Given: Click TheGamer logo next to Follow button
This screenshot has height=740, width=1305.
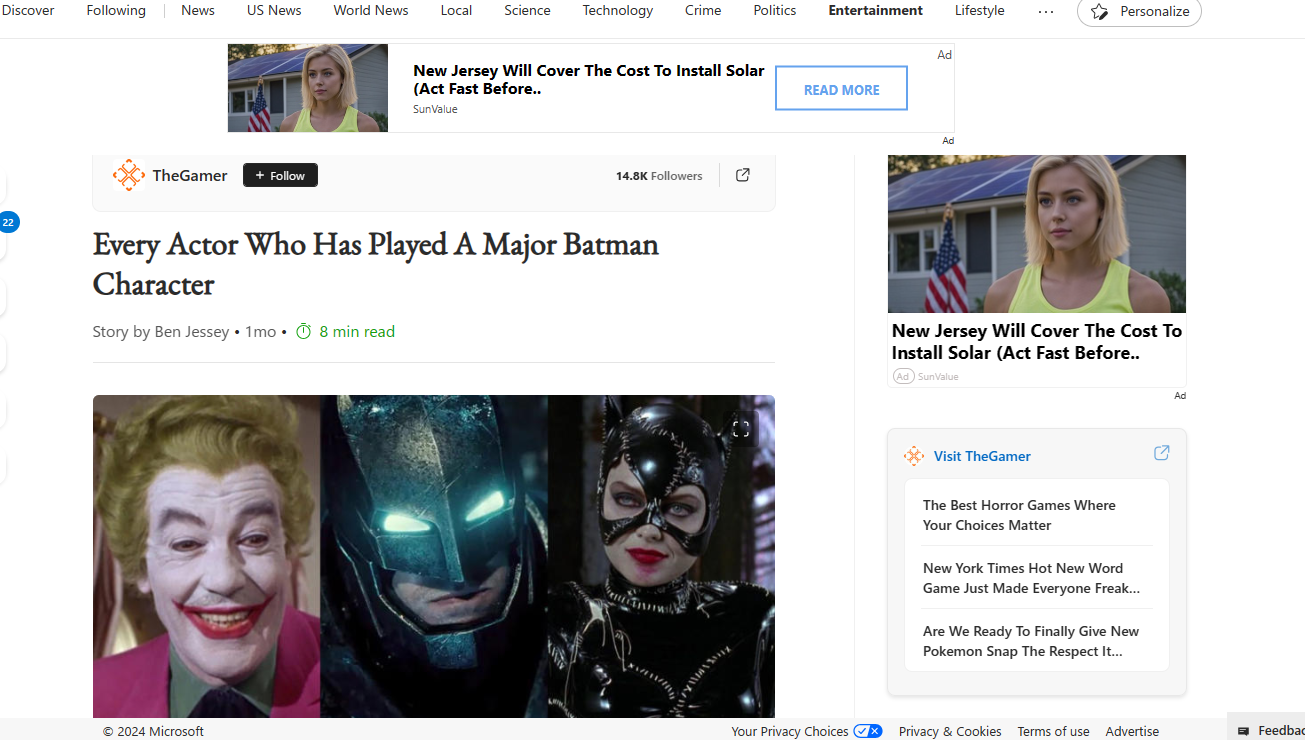Looking at the screenshot, I should [x=129, y=175].
